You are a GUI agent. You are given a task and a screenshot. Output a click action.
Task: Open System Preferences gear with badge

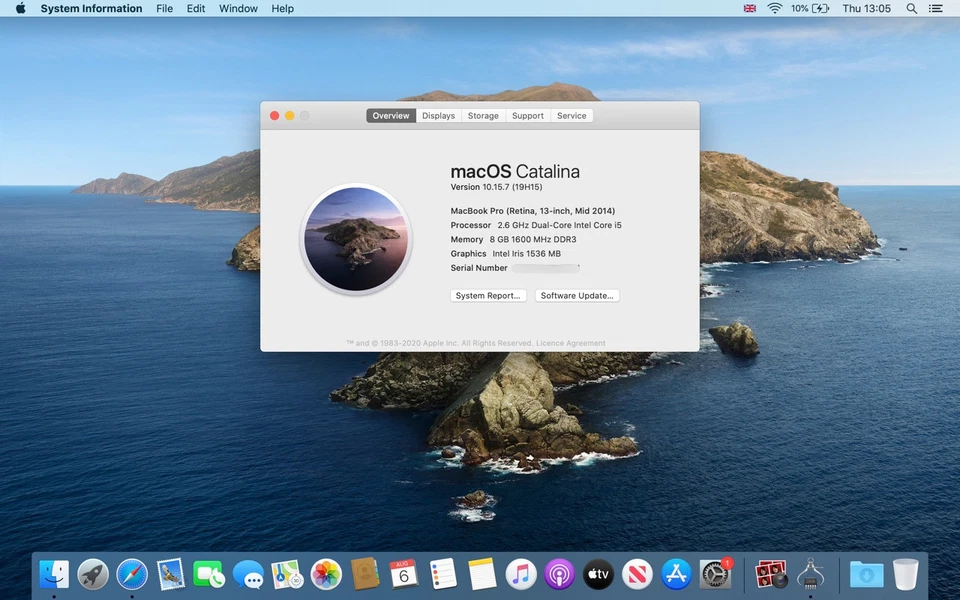coord(715,575)
